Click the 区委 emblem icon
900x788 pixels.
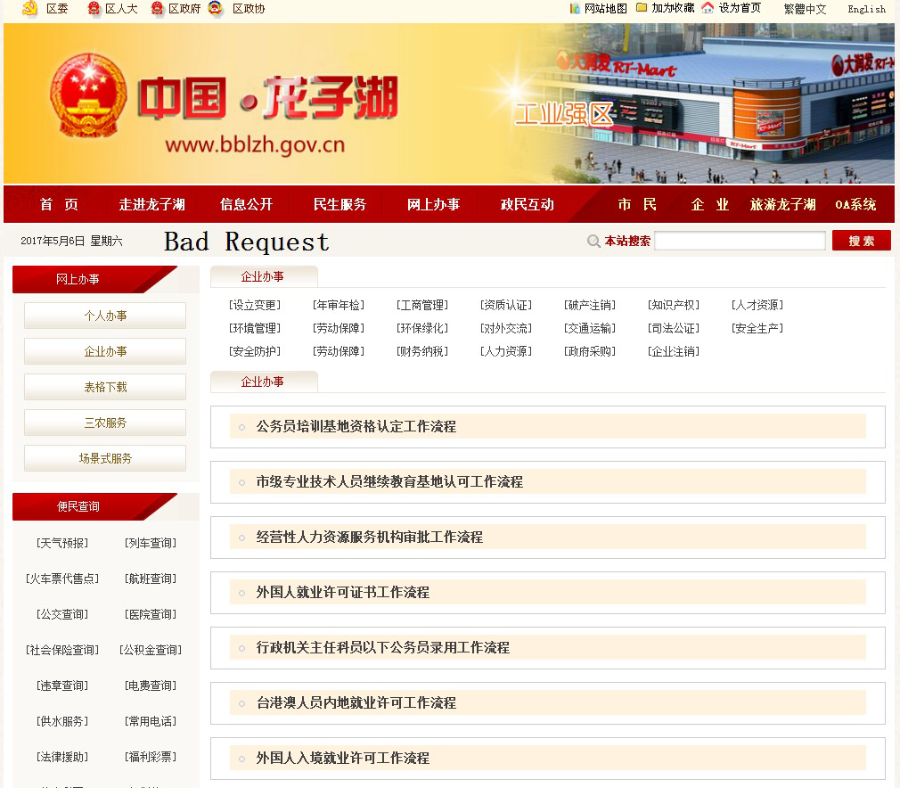point(29,9)
